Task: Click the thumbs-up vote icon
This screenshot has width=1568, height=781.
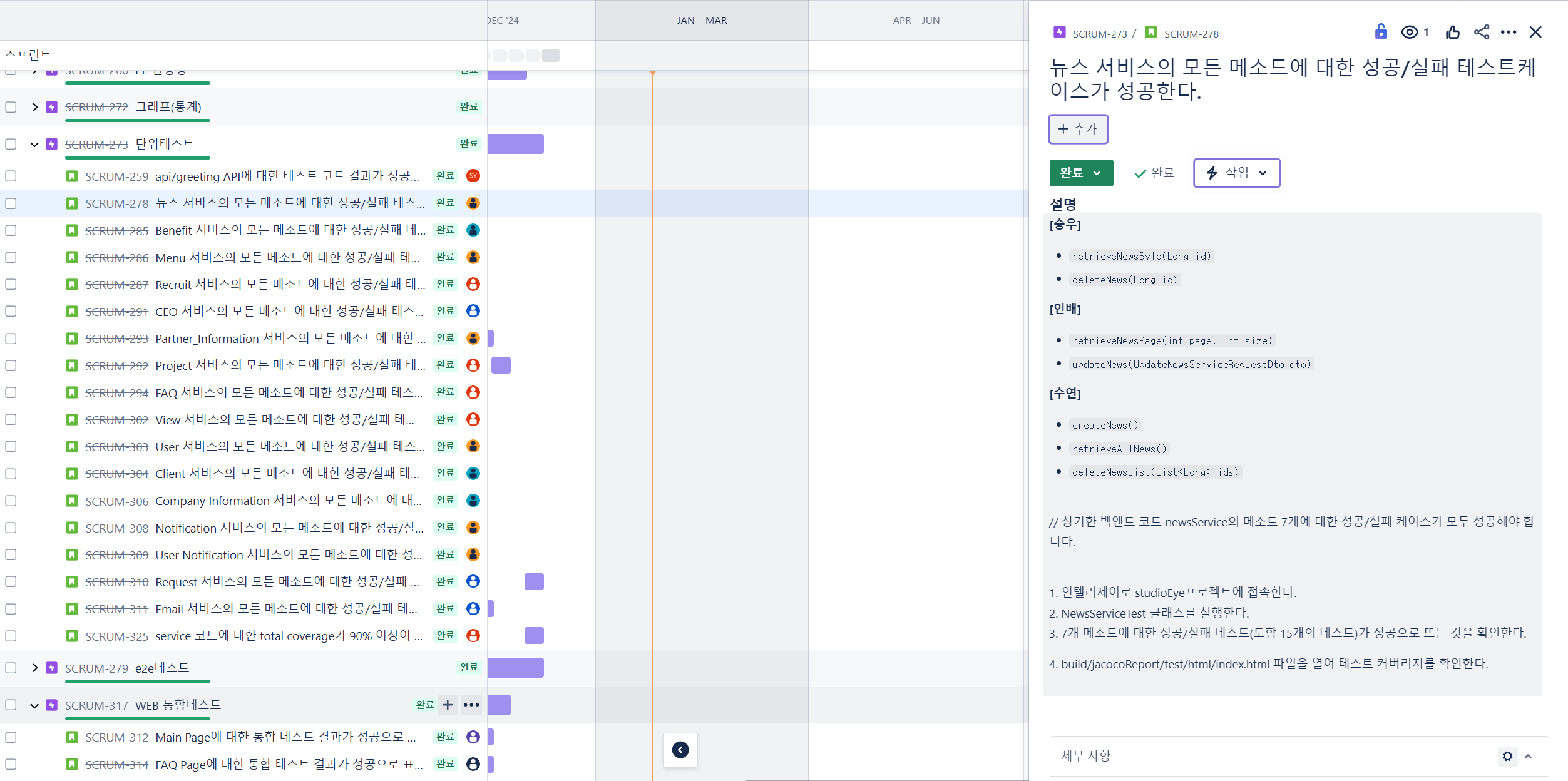Action: coord(1453,33)
